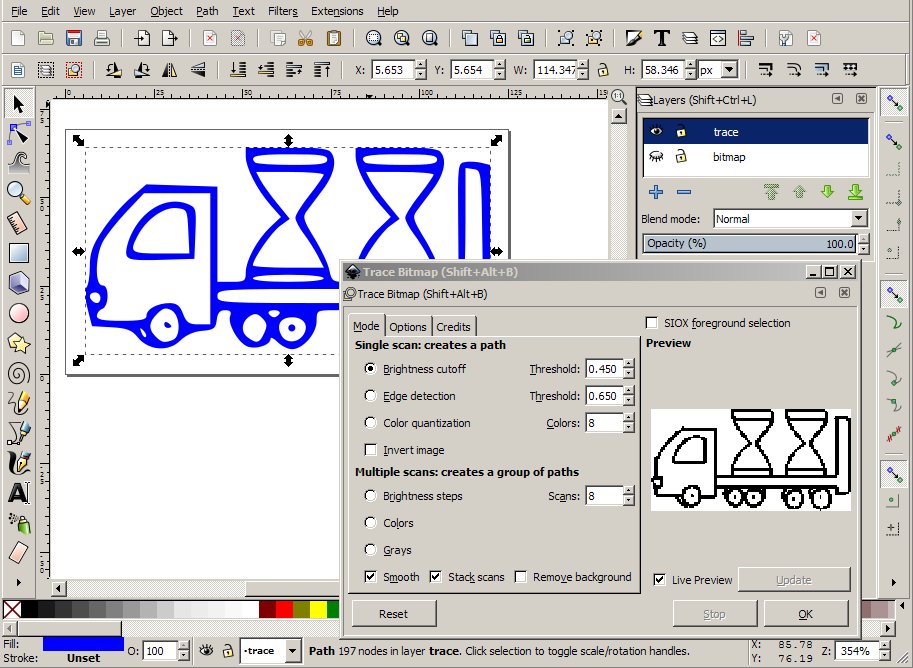Select the Node editing tool

tap(16, 130)
